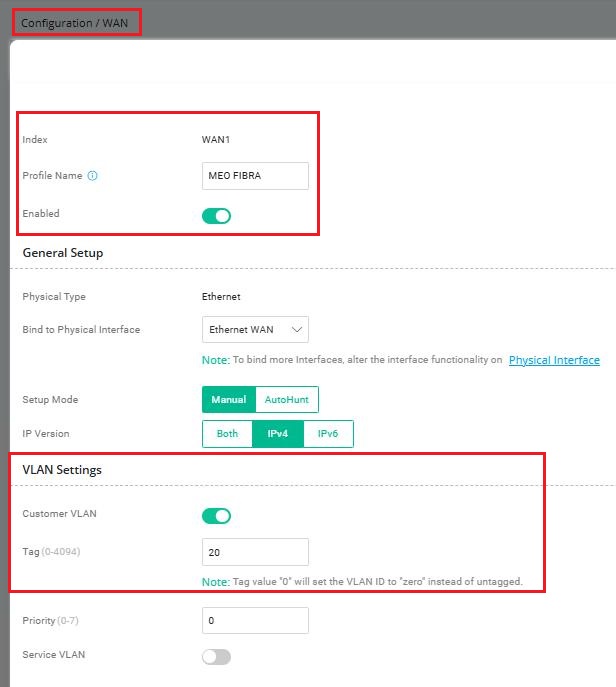Image resolution: width=616 pixels, height=687 pixels.
Task: Click the Tag value note text
Action: 362,581
